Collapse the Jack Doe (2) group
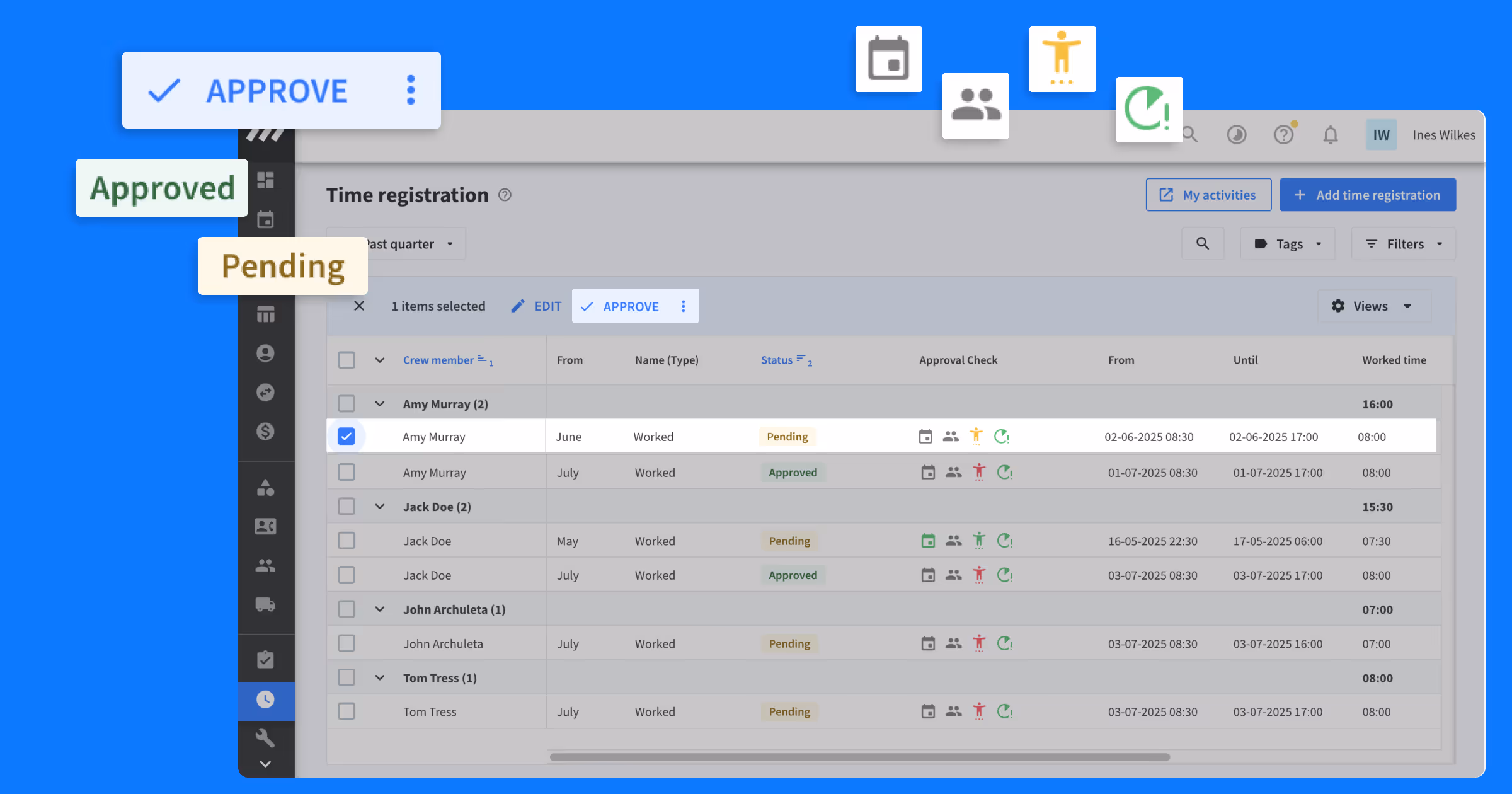The image size is (1512, 794). coord(380,507)
